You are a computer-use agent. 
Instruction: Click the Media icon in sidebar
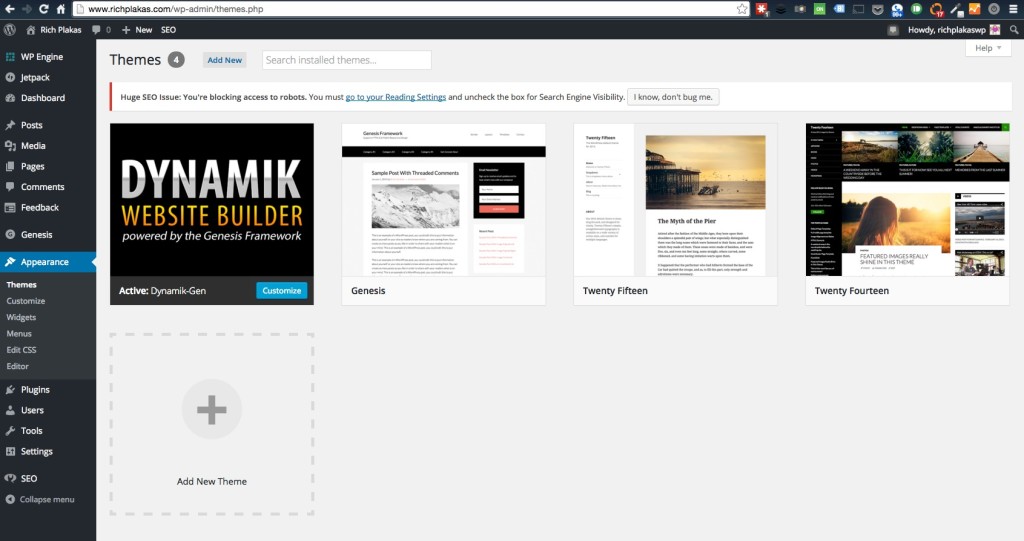pos(10,146)
